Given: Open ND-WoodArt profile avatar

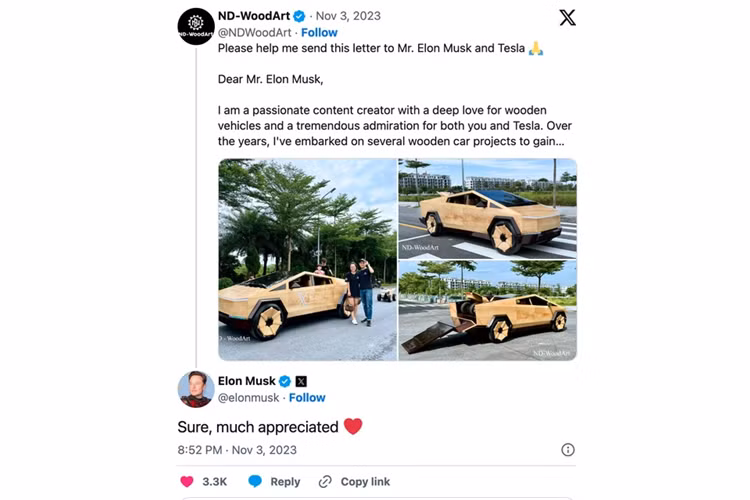Looking at the screenshot, I should (196, 26).
